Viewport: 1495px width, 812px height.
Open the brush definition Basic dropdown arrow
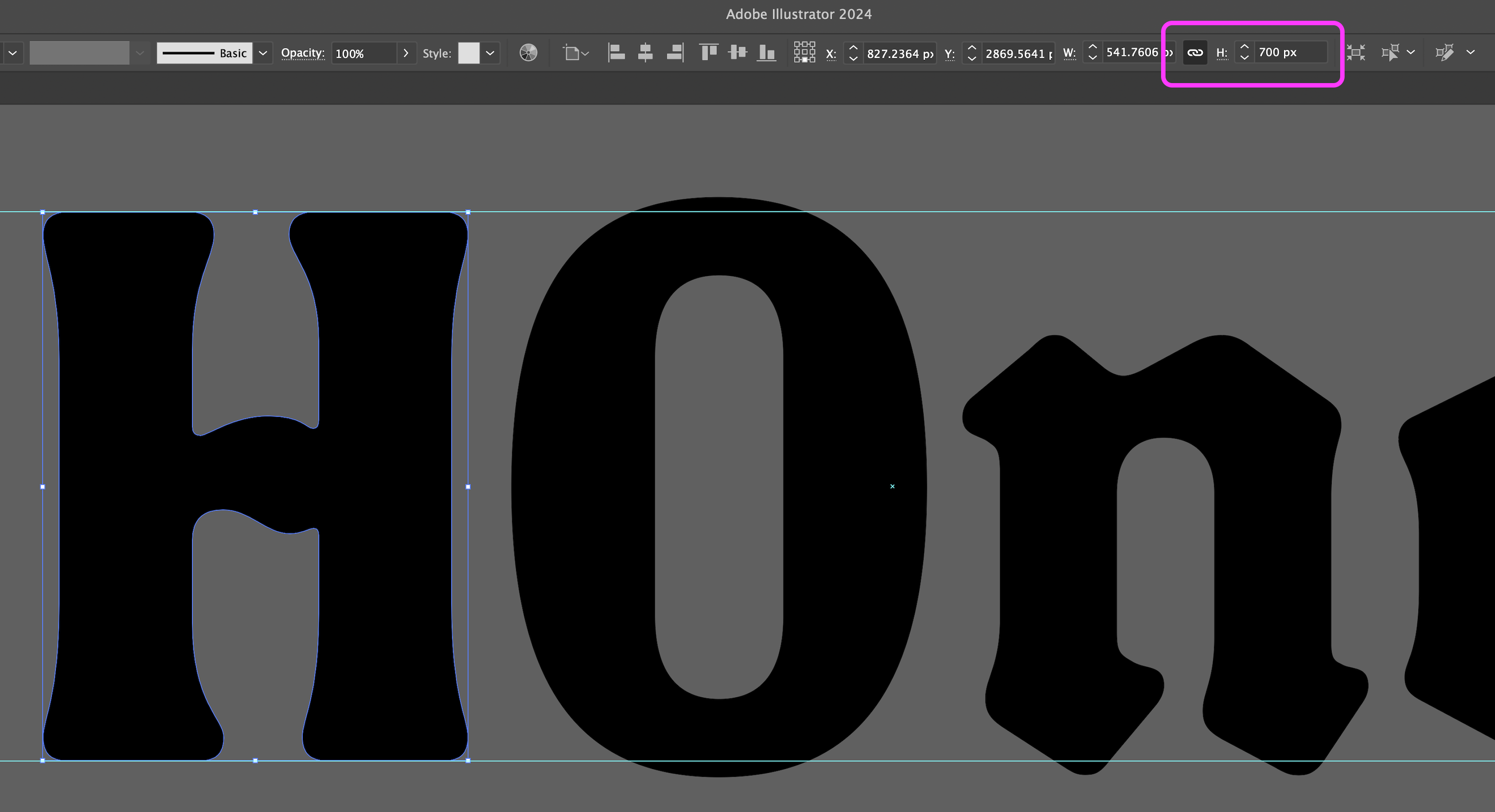[263, 53]
